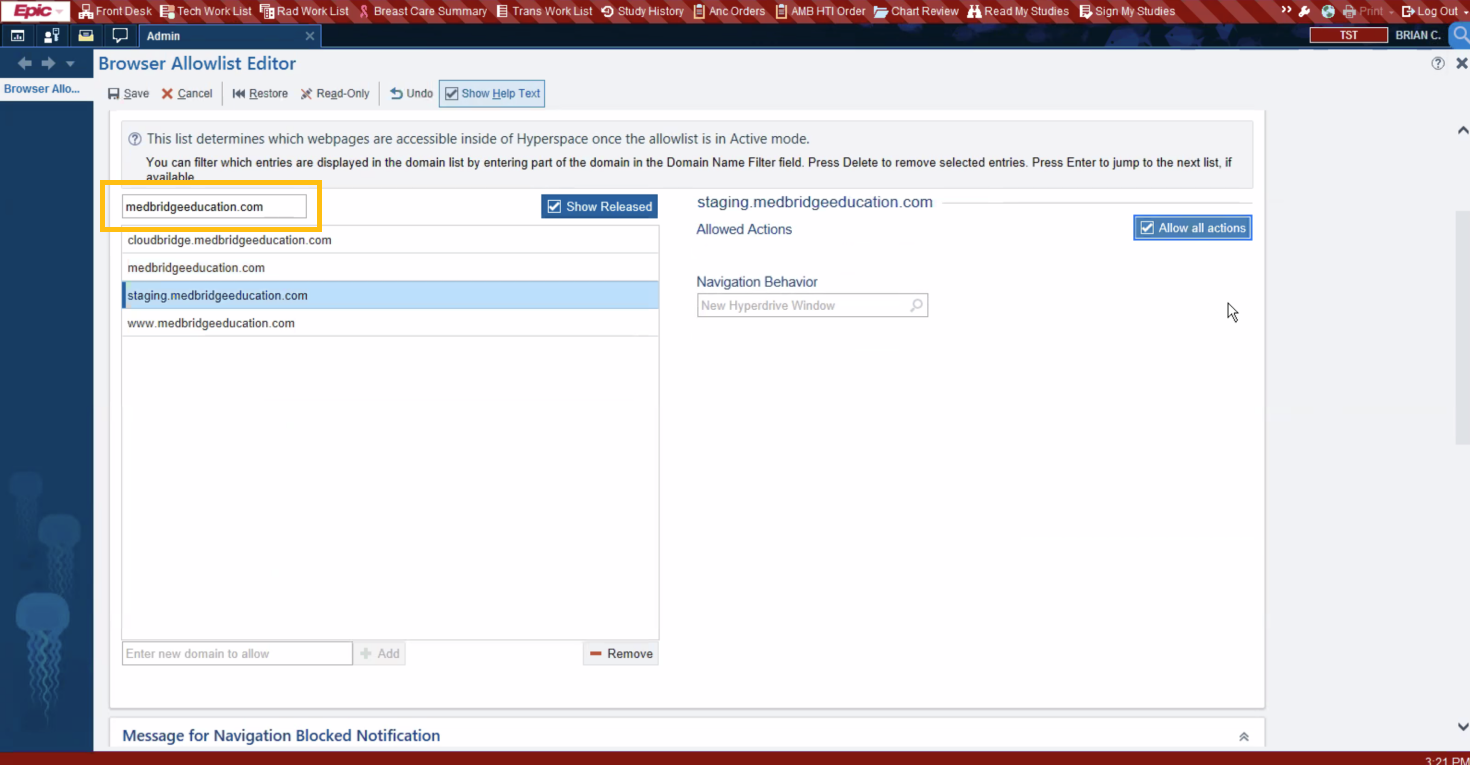Toggle the Show Released checkbox
Viewport: 1470px width, 765px height.
click(599, 206)
